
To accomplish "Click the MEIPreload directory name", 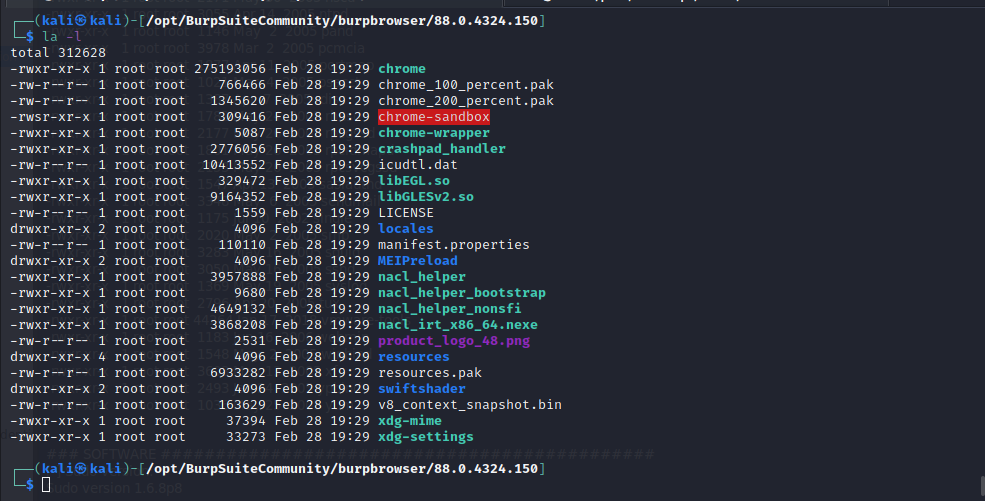I will coord(417,261).
